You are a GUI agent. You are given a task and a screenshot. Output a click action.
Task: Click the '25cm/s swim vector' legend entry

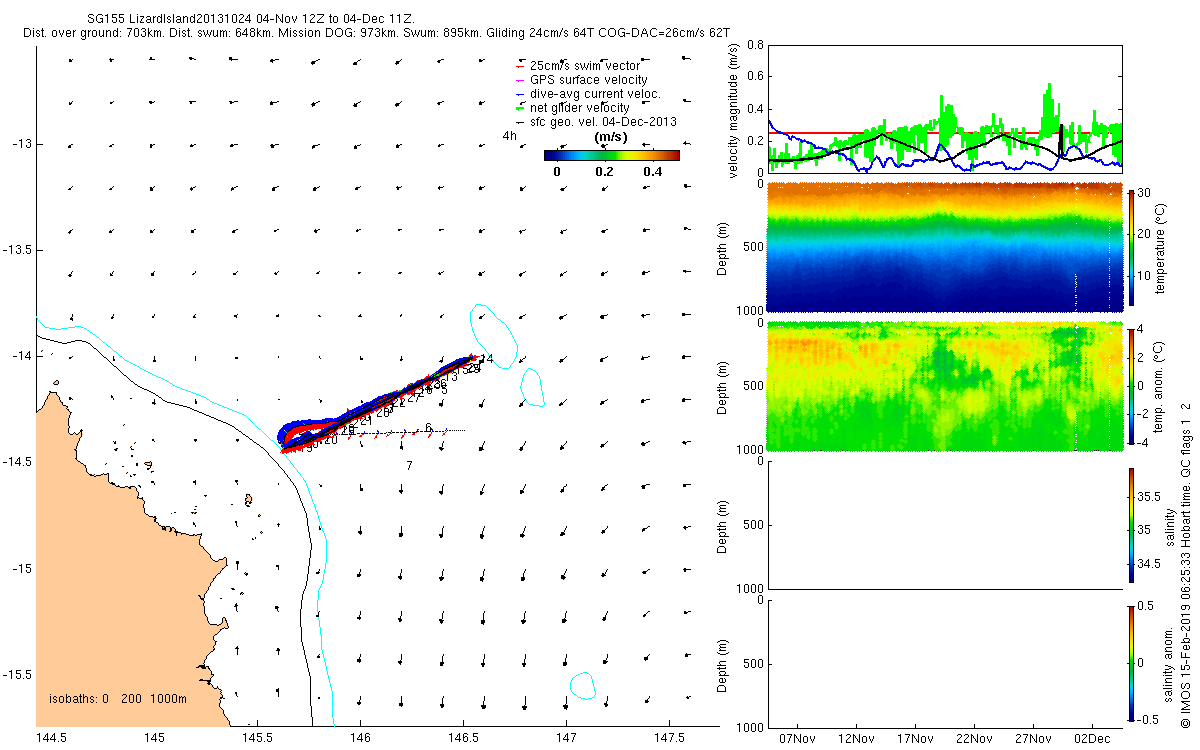[587, 66]
